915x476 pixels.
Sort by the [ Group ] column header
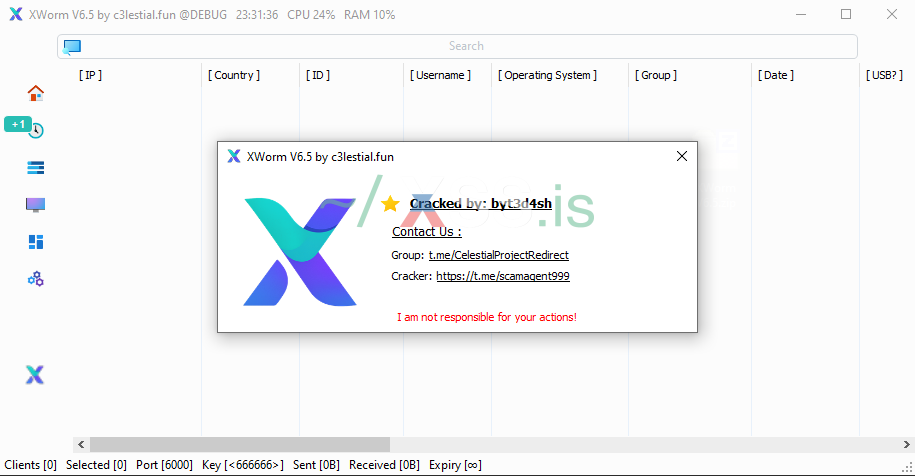click(656, 75)
